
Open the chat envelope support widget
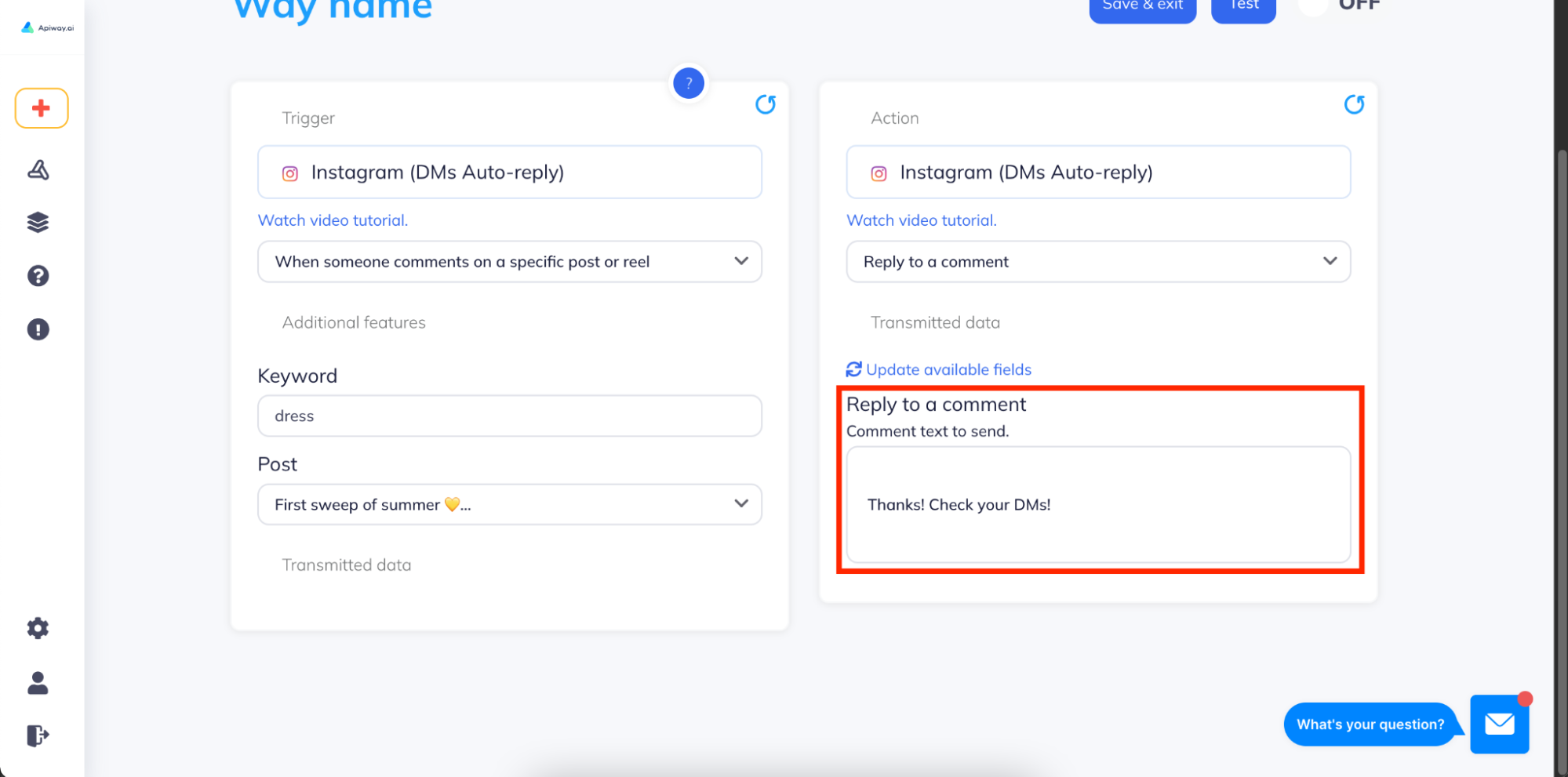point(1499,724)
